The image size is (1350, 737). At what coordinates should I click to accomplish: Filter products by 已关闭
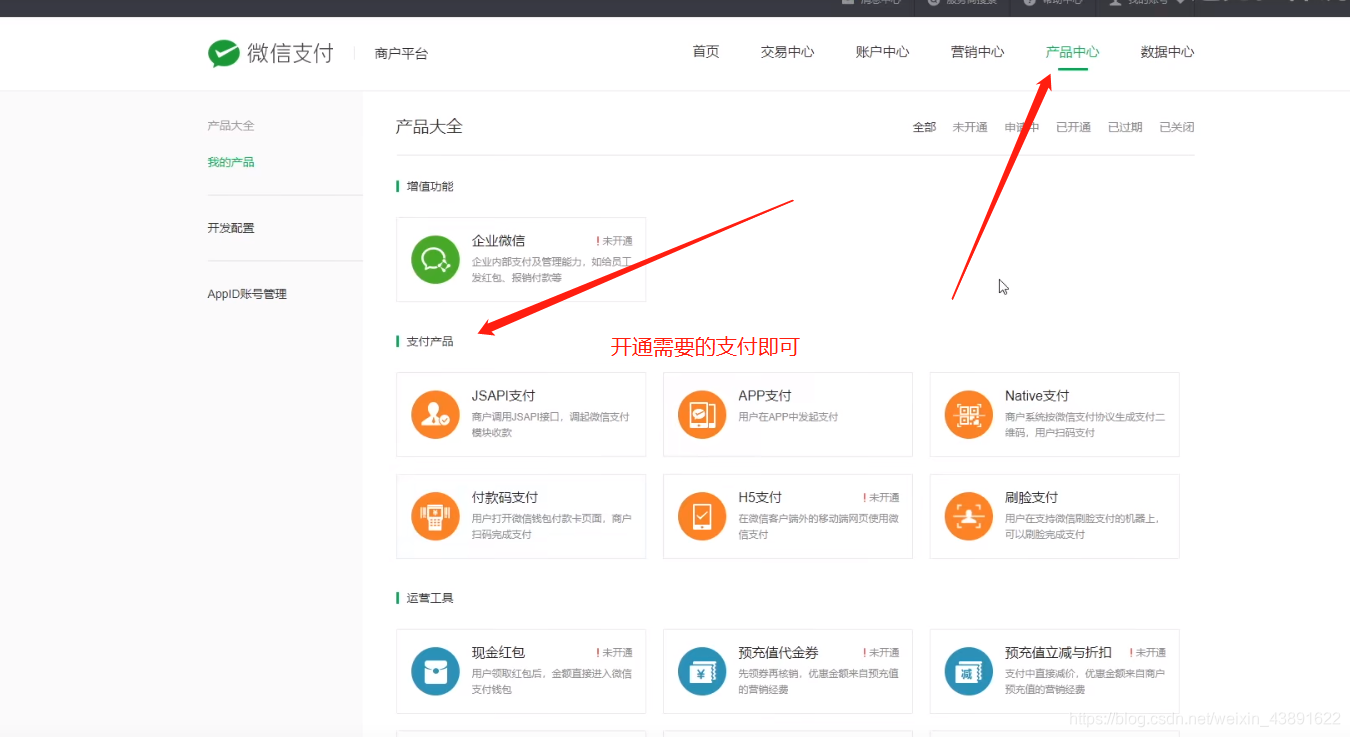1176,127
